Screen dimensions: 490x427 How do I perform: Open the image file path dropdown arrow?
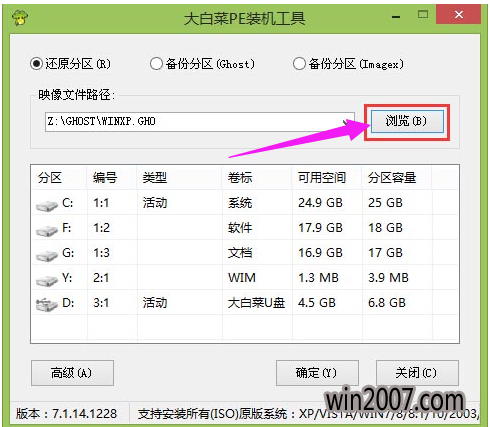pyautogui.click(x=347, y=122)
